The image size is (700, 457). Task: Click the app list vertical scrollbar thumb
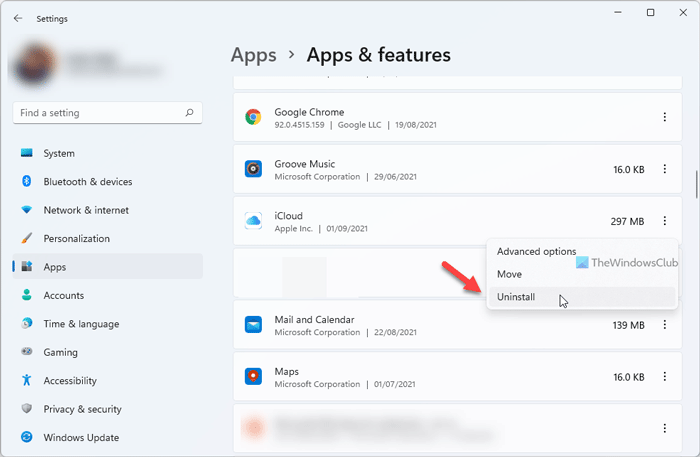click(x=696, y=184)
